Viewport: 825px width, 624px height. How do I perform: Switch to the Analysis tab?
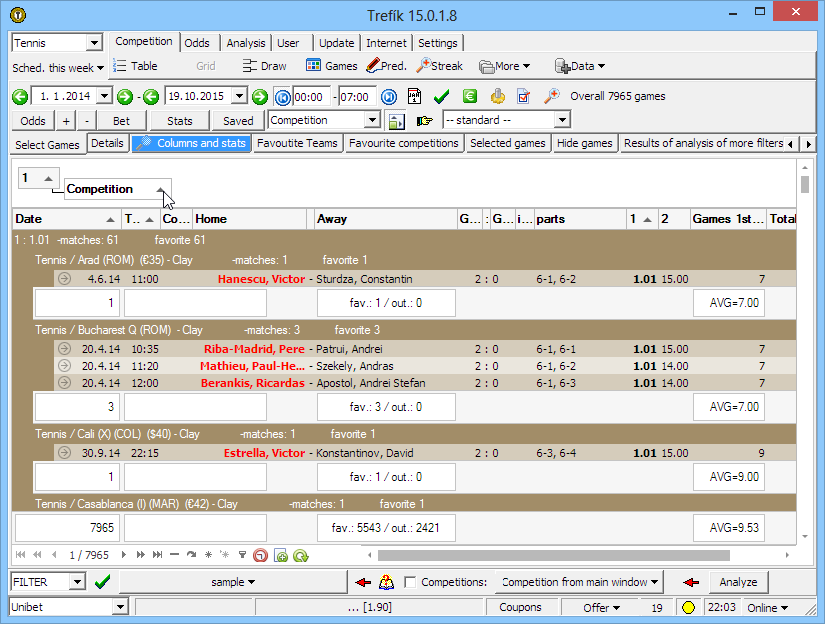point(245,43)
